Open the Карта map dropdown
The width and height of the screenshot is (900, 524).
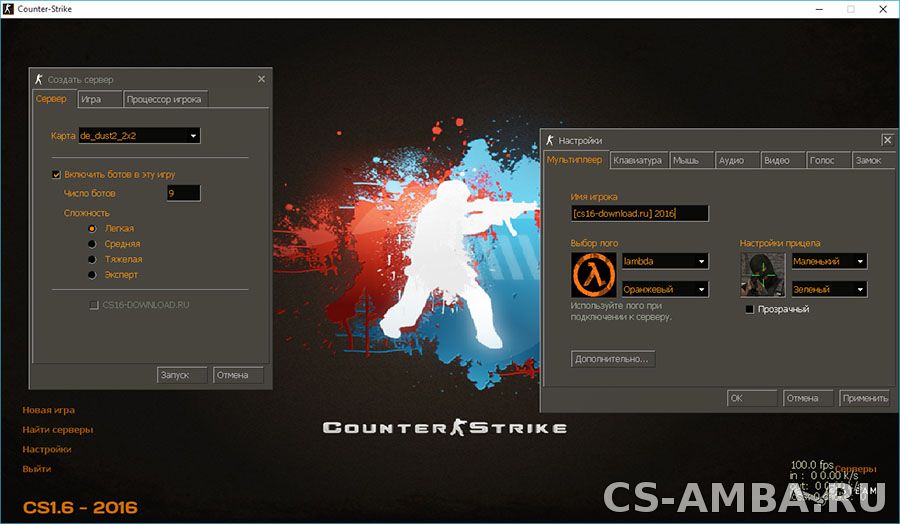click(x=139, y=136)
